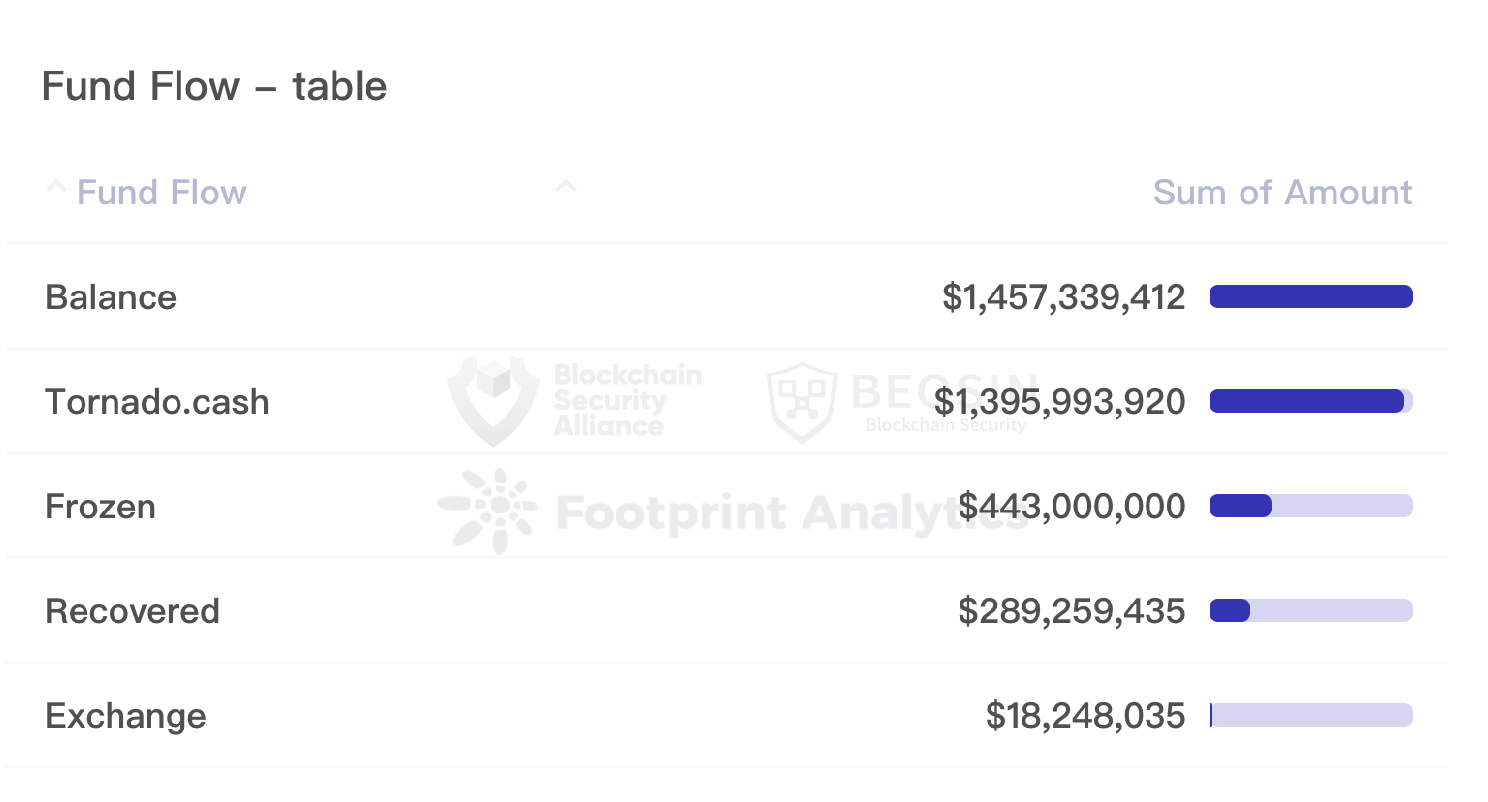Select the Tornado.cash row label

[158, 402]
